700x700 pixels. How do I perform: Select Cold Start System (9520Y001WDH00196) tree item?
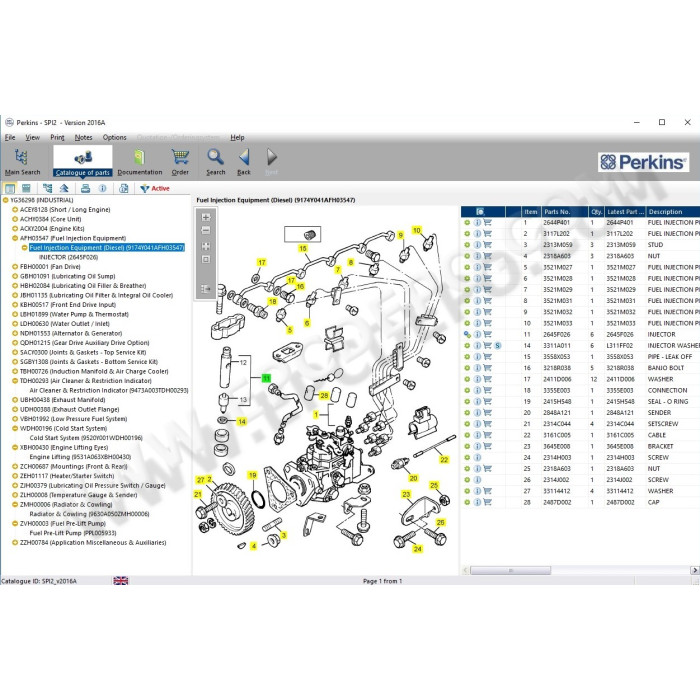click(86, 438)
